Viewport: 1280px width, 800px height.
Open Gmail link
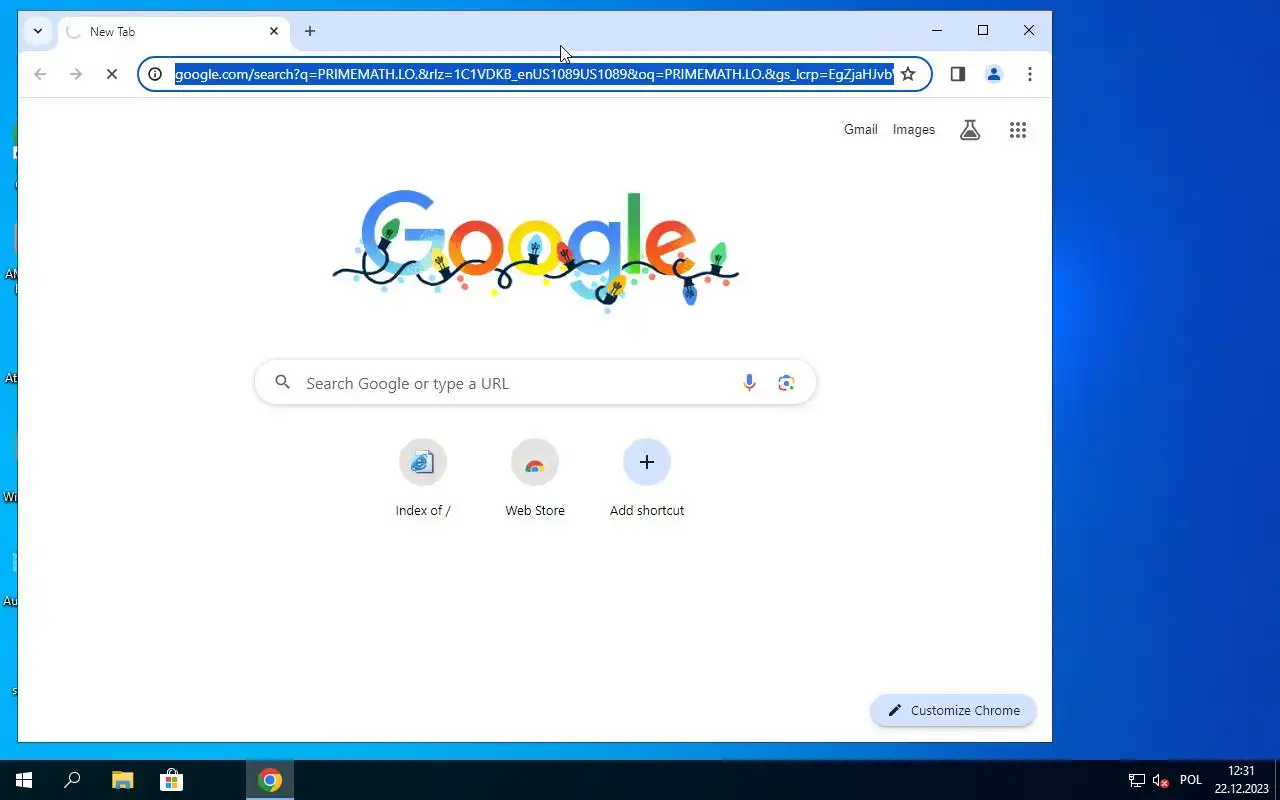click(x=861, y=130)
